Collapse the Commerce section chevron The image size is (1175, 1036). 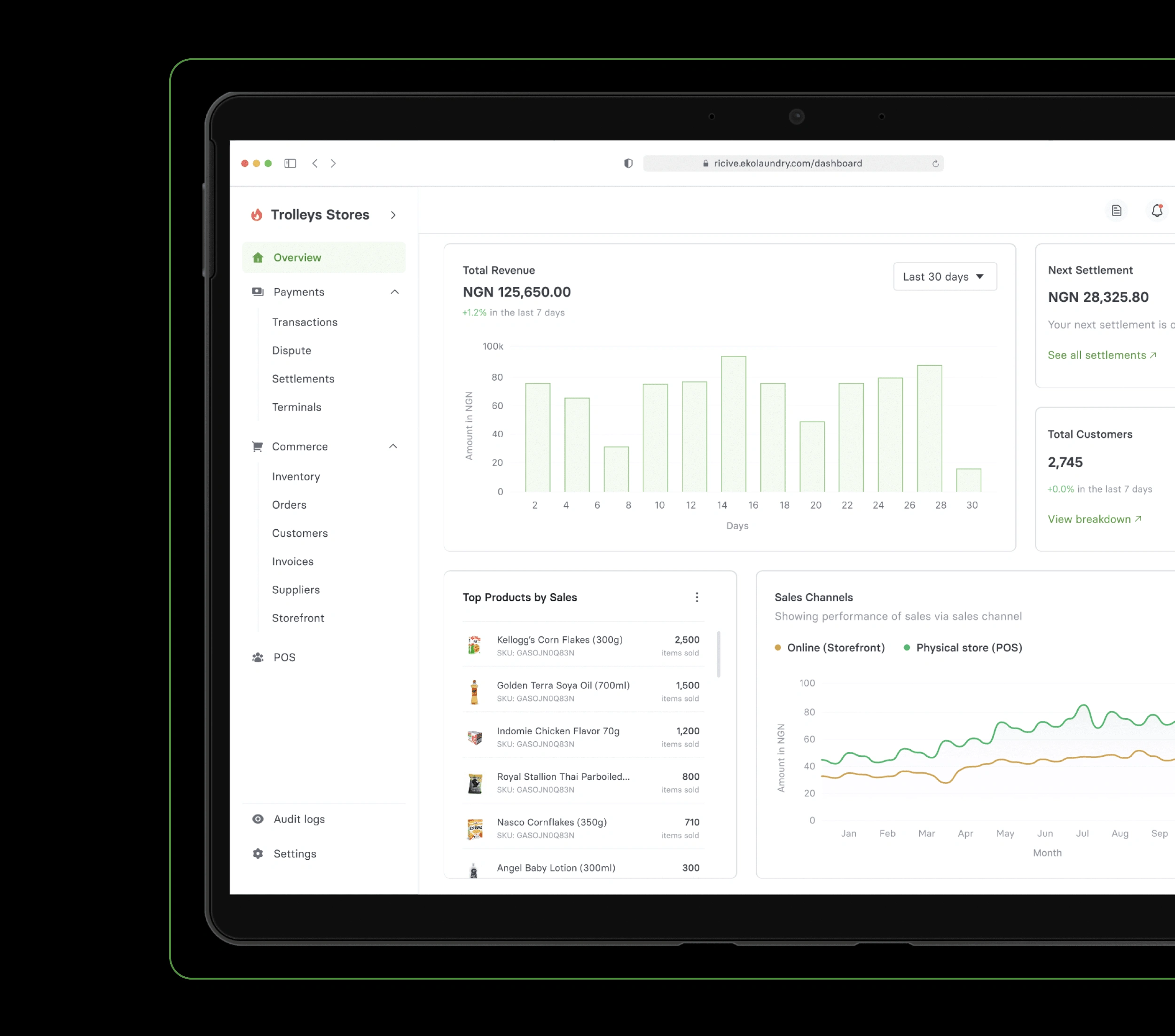tap(396, 447)
